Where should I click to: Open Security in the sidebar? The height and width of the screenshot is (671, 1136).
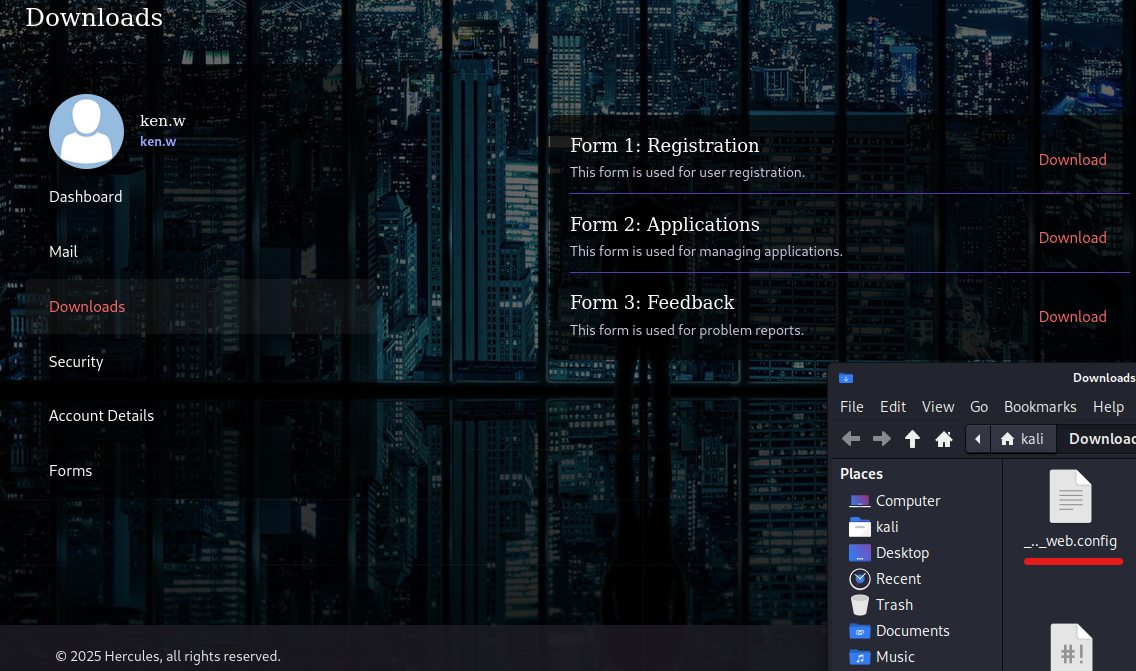point(76,362)
